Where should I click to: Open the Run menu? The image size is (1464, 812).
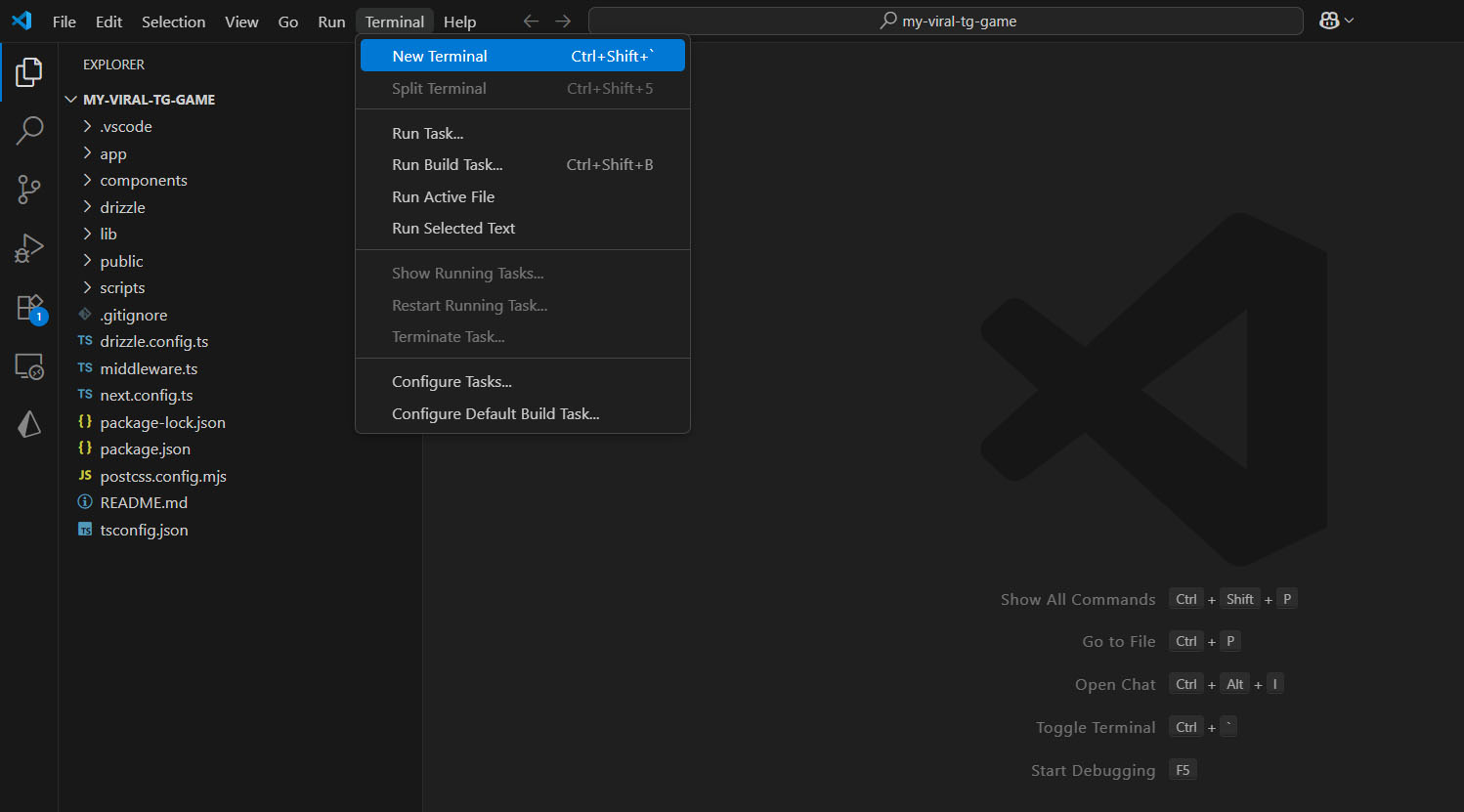coord(331,21)
